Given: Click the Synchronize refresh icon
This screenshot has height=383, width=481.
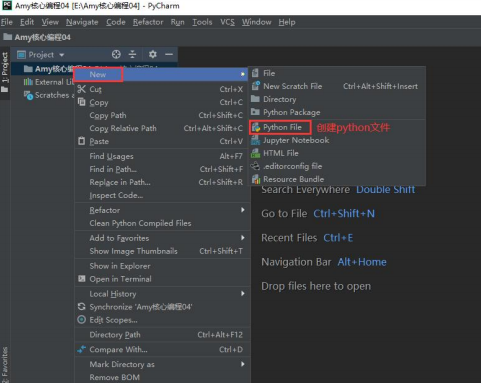Looking at the screenshot, I should [x=81, y=307].
